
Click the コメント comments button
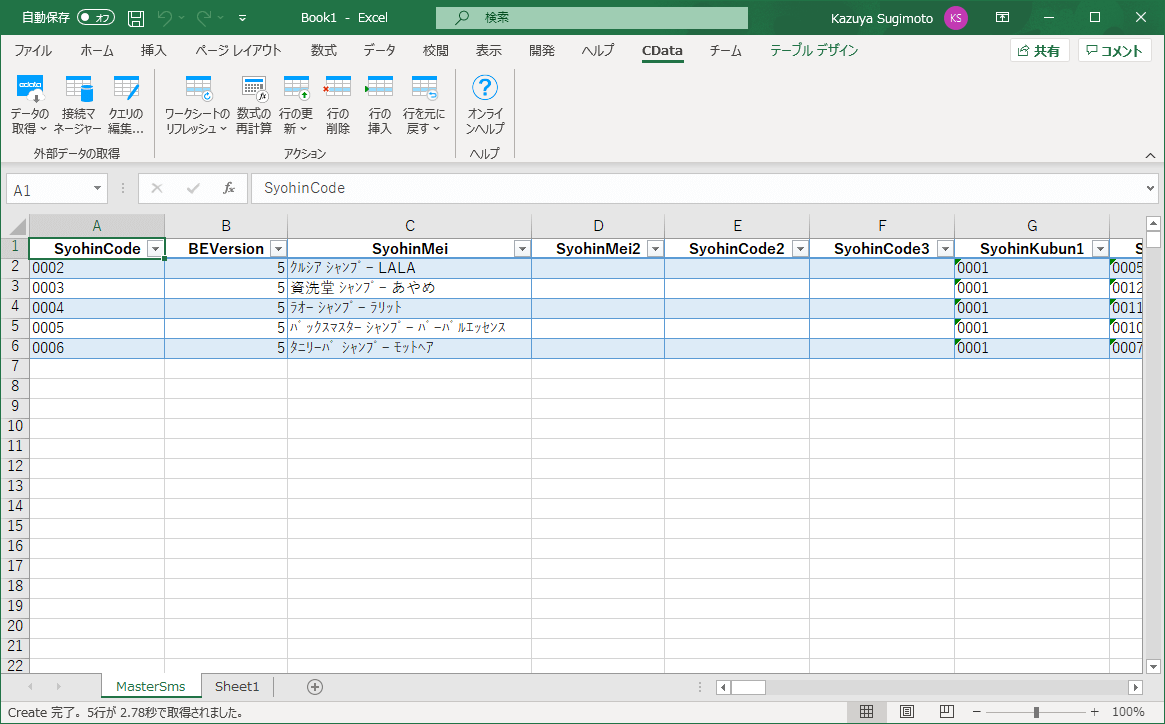click(x=1114, y=51)
